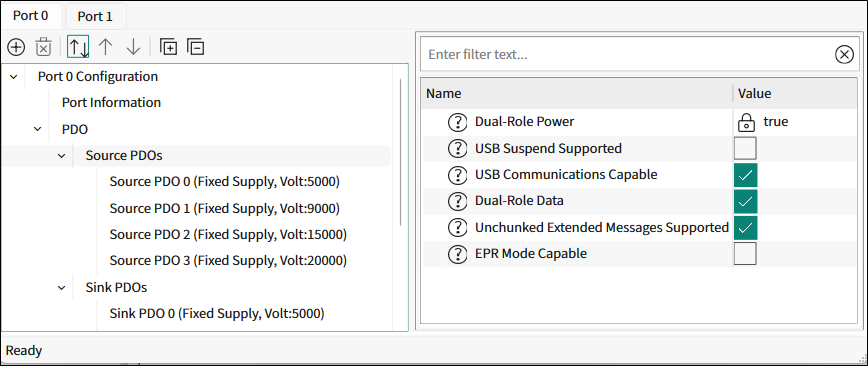Click the Value column header

click(x=795, y=94)
